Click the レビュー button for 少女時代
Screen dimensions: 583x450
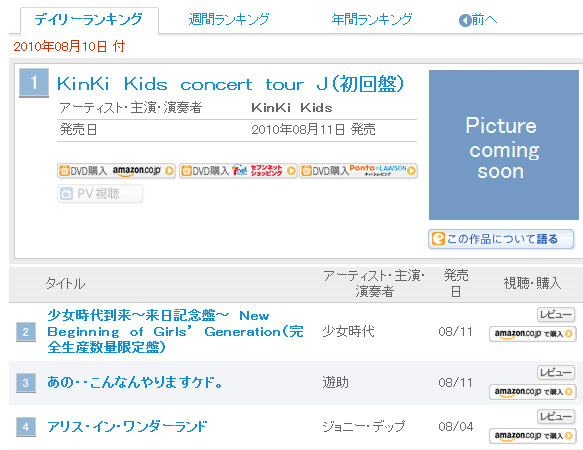pyautogui.click(x=556, y=315)
